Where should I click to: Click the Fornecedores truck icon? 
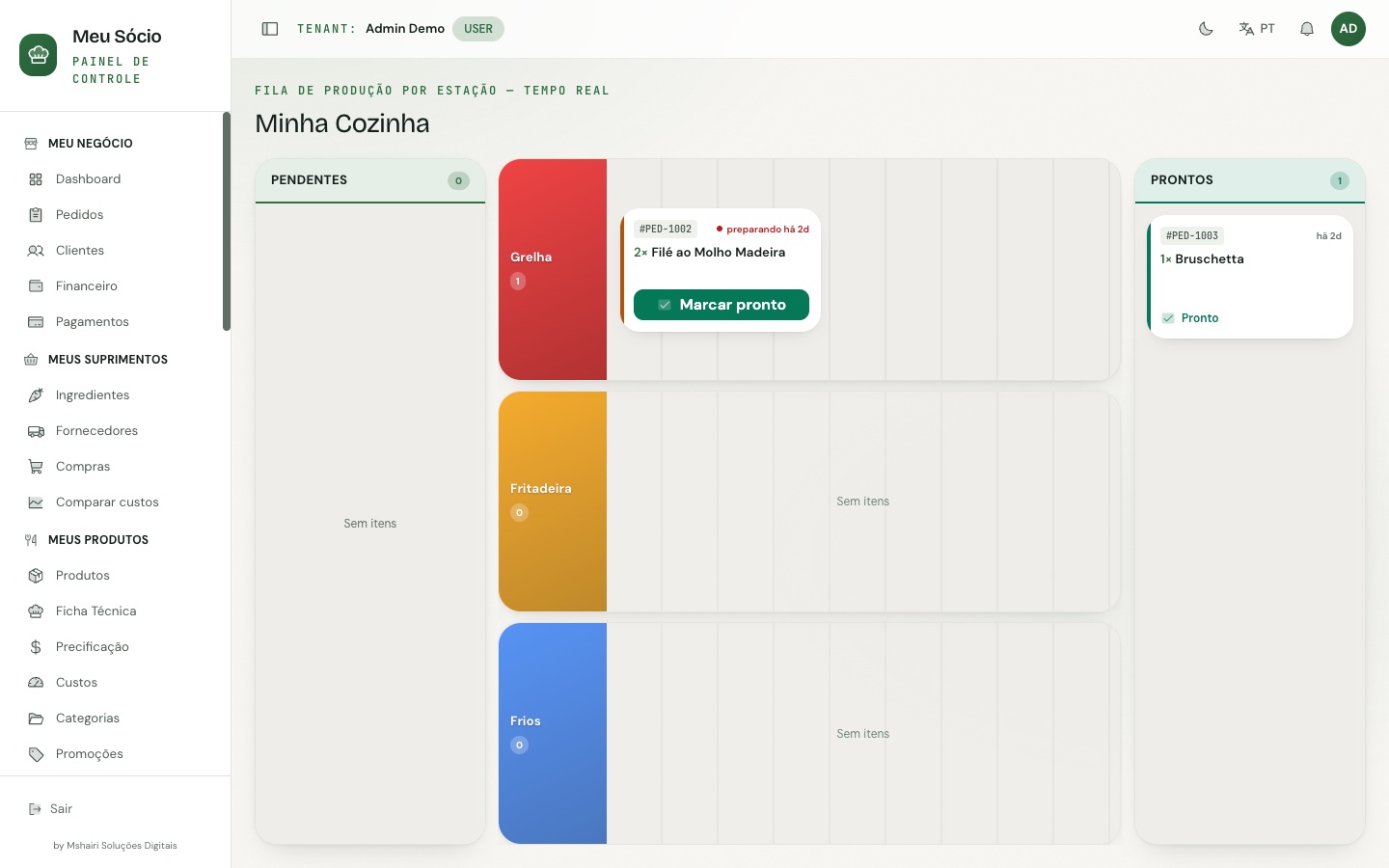36,431
